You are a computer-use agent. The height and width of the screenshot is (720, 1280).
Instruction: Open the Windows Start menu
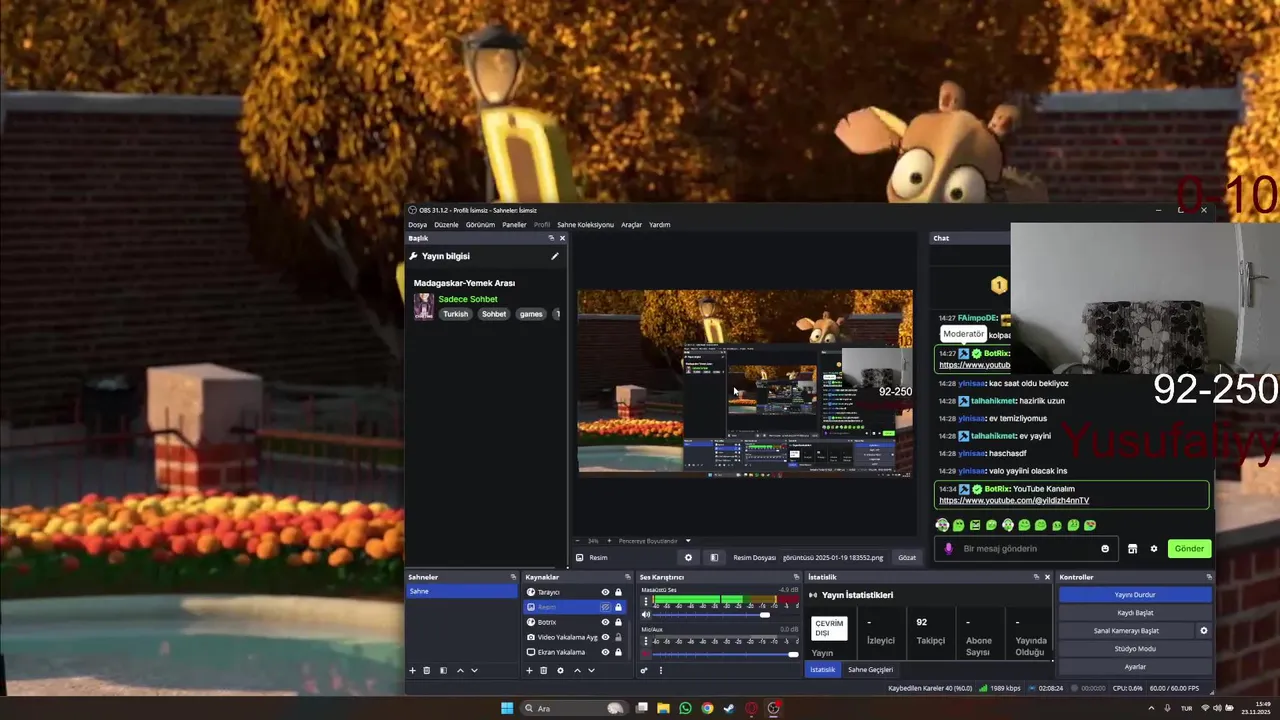507,708
